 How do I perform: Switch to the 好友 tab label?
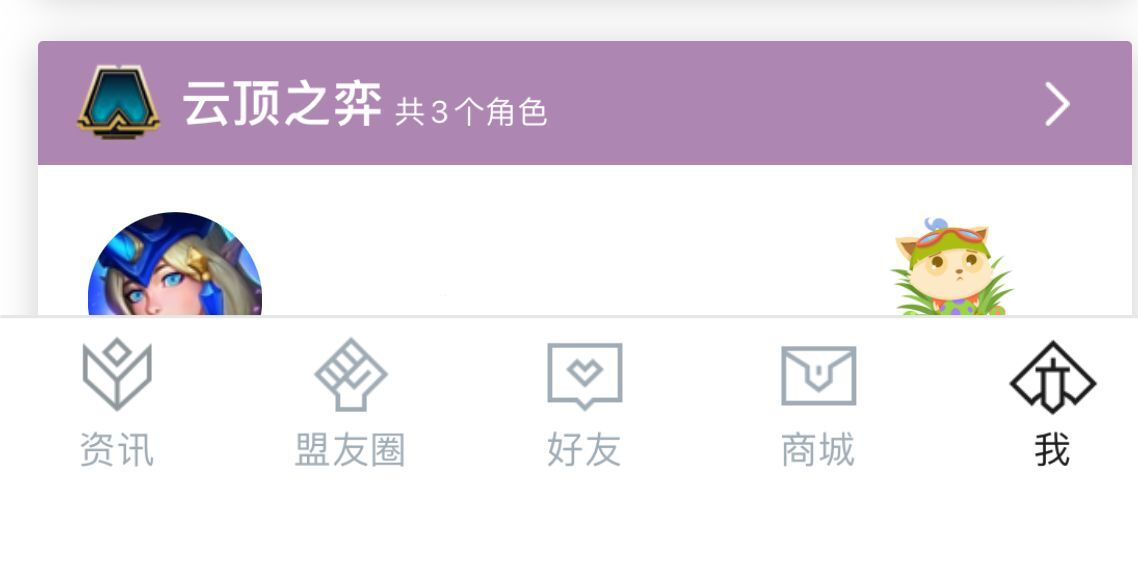(x=584, y=449)
